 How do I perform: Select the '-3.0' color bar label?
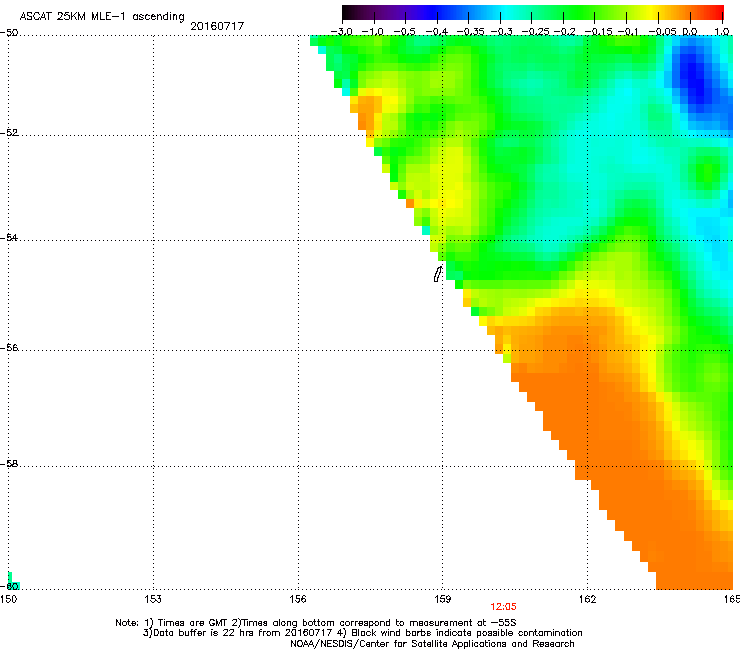pyautogui.click(x=342, y=32)
